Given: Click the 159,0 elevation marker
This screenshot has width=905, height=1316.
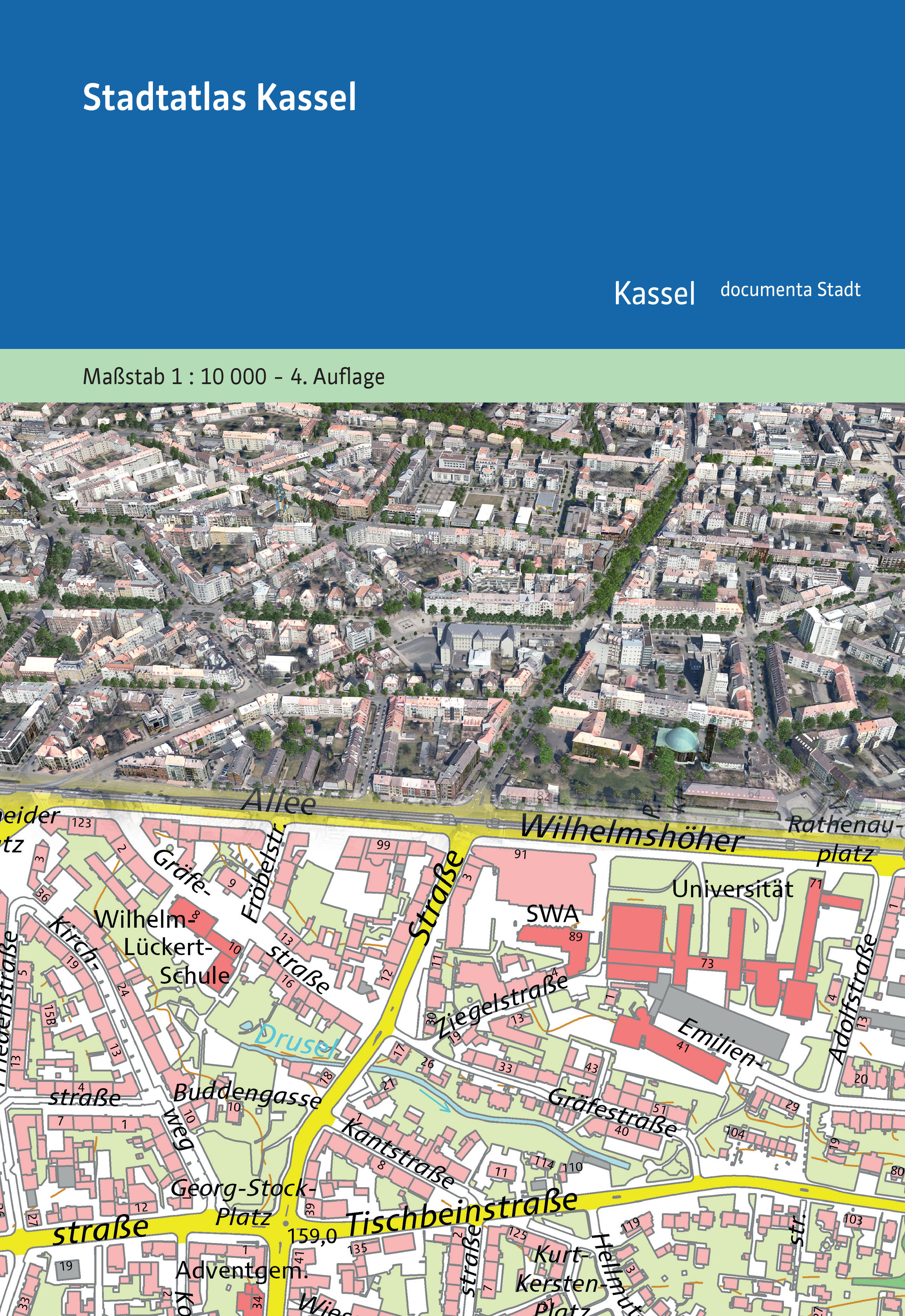Looking at the screenshot, I should [x=312, y=1236].
